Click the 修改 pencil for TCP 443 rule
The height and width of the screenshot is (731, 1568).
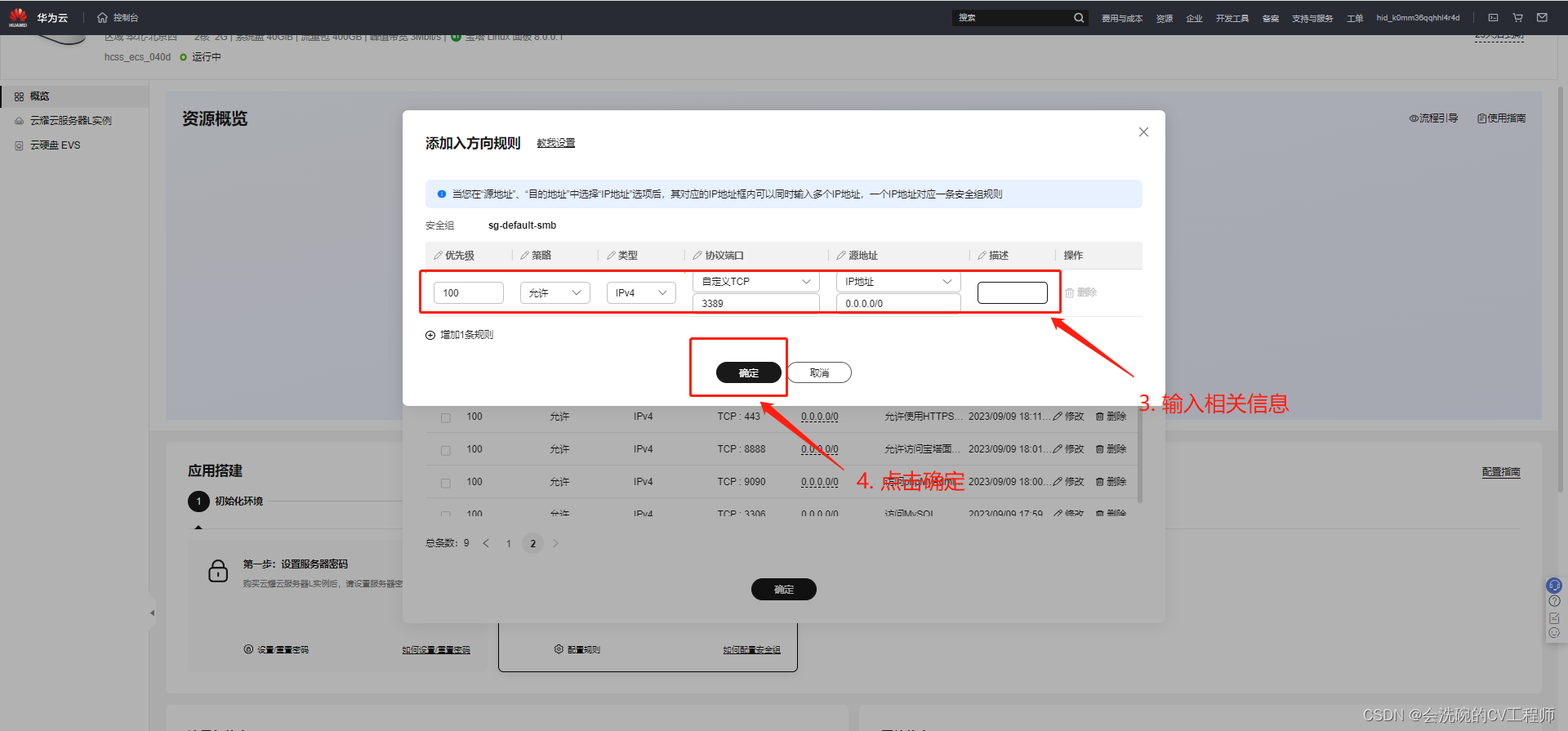[1068, 417]
